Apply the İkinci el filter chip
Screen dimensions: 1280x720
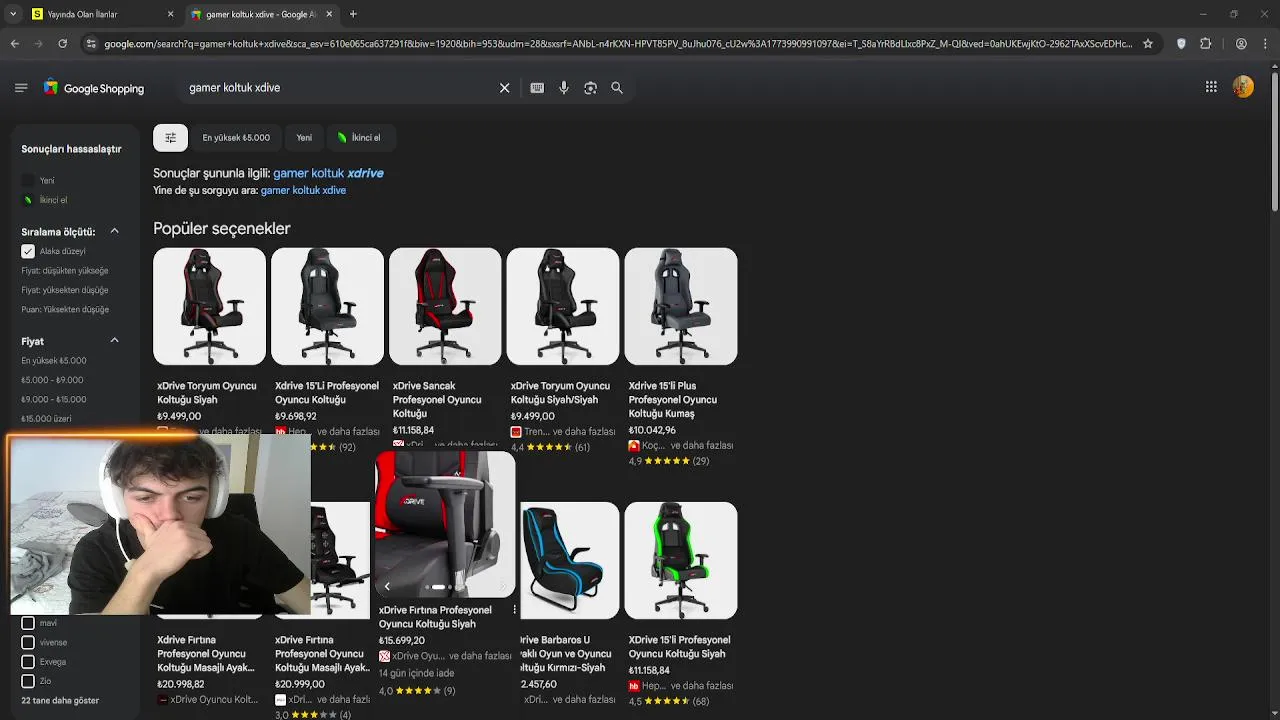[359, 138]
